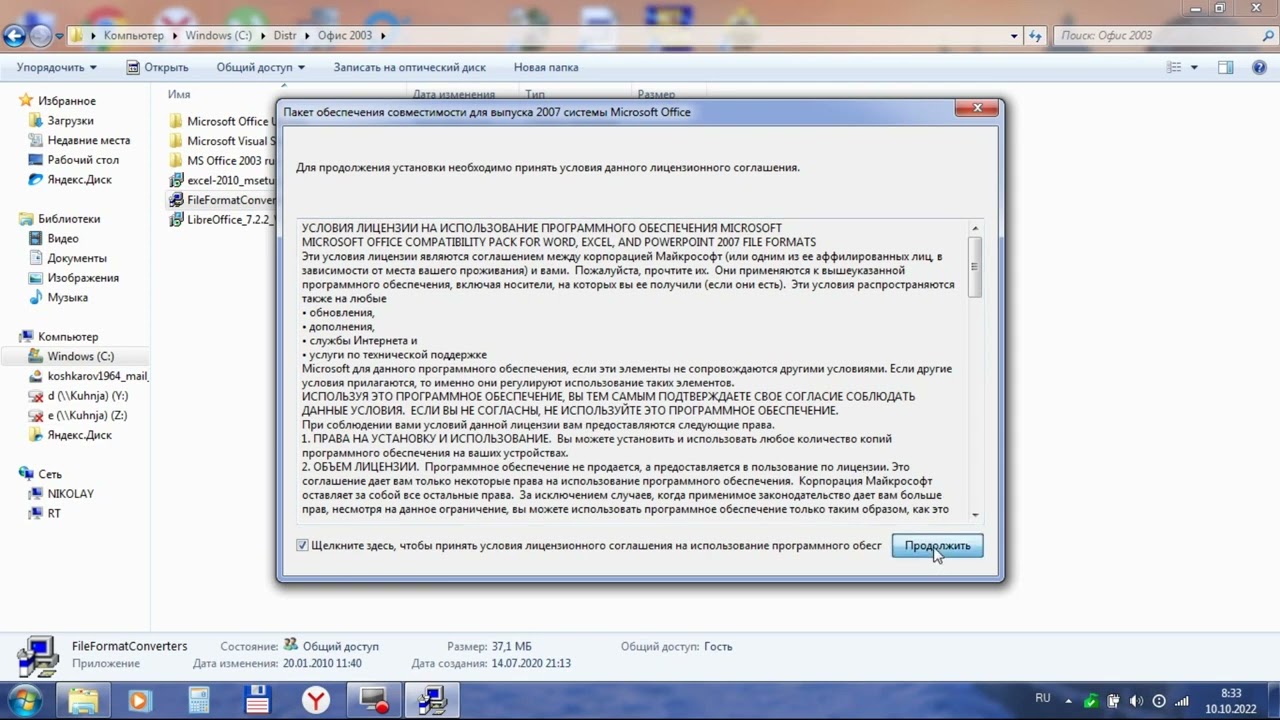The width and height of the screenshot is (1280, 720).
Task: Toggle the preview pane icon
Action: coord(1226,67)
